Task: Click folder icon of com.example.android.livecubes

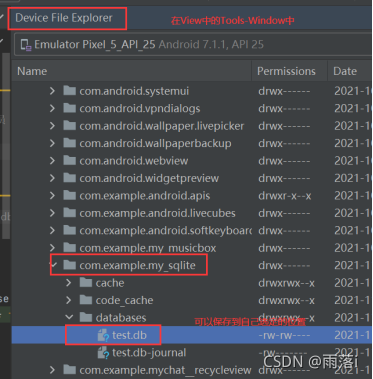Action: tap(69, 213)
